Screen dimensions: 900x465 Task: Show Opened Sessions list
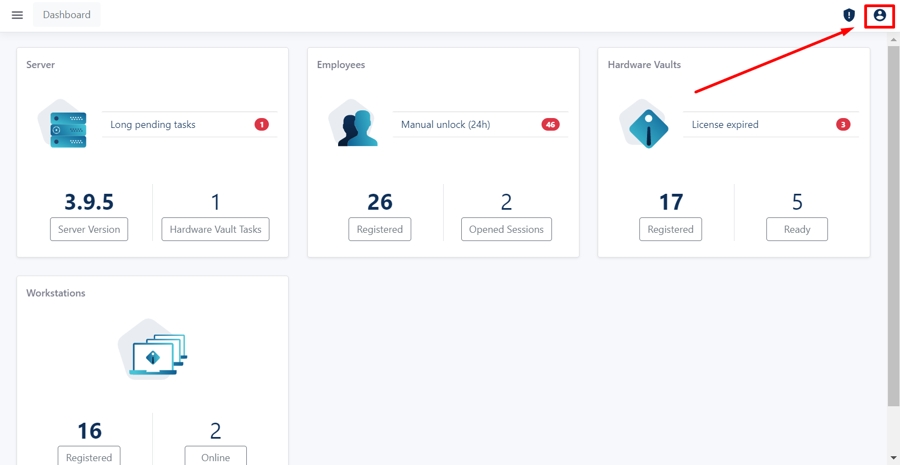pos(506,229)
